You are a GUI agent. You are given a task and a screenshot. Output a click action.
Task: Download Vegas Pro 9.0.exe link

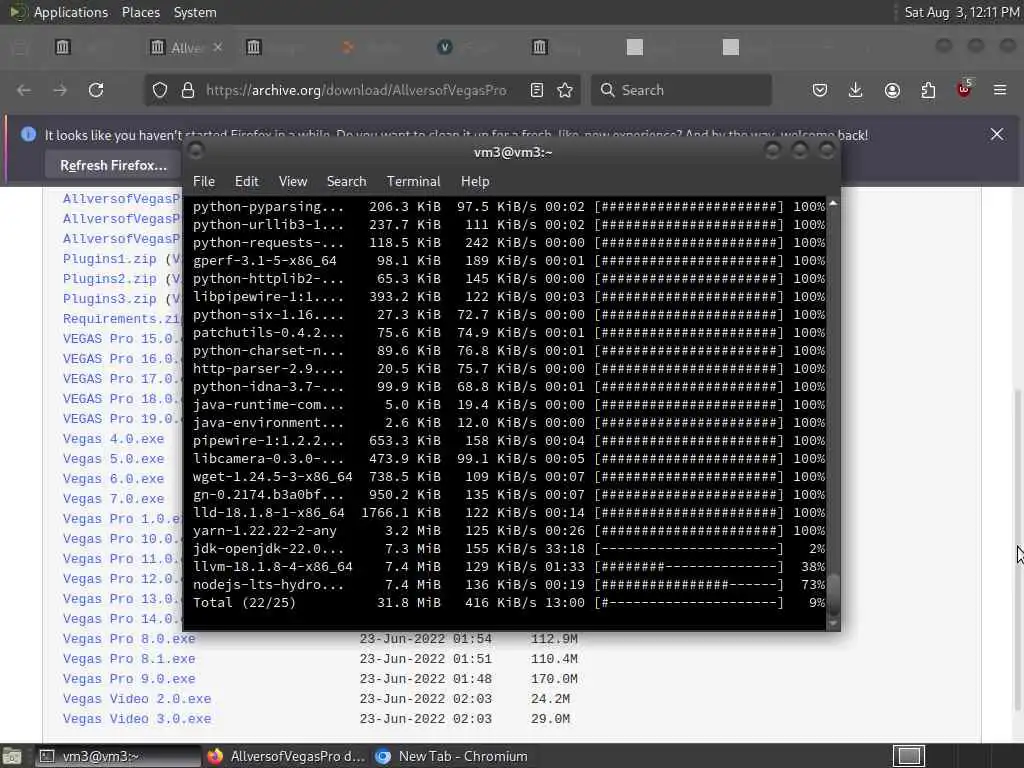tap(129, 679)
